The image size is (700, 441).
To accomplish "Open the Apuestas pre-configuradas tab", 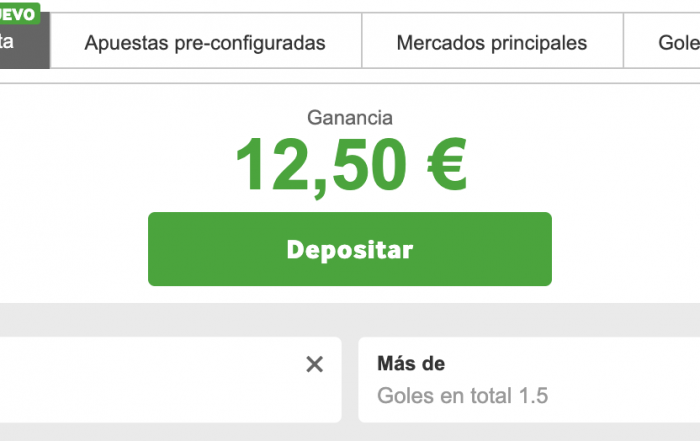I will pyautogui.click(x=205, y=43).
